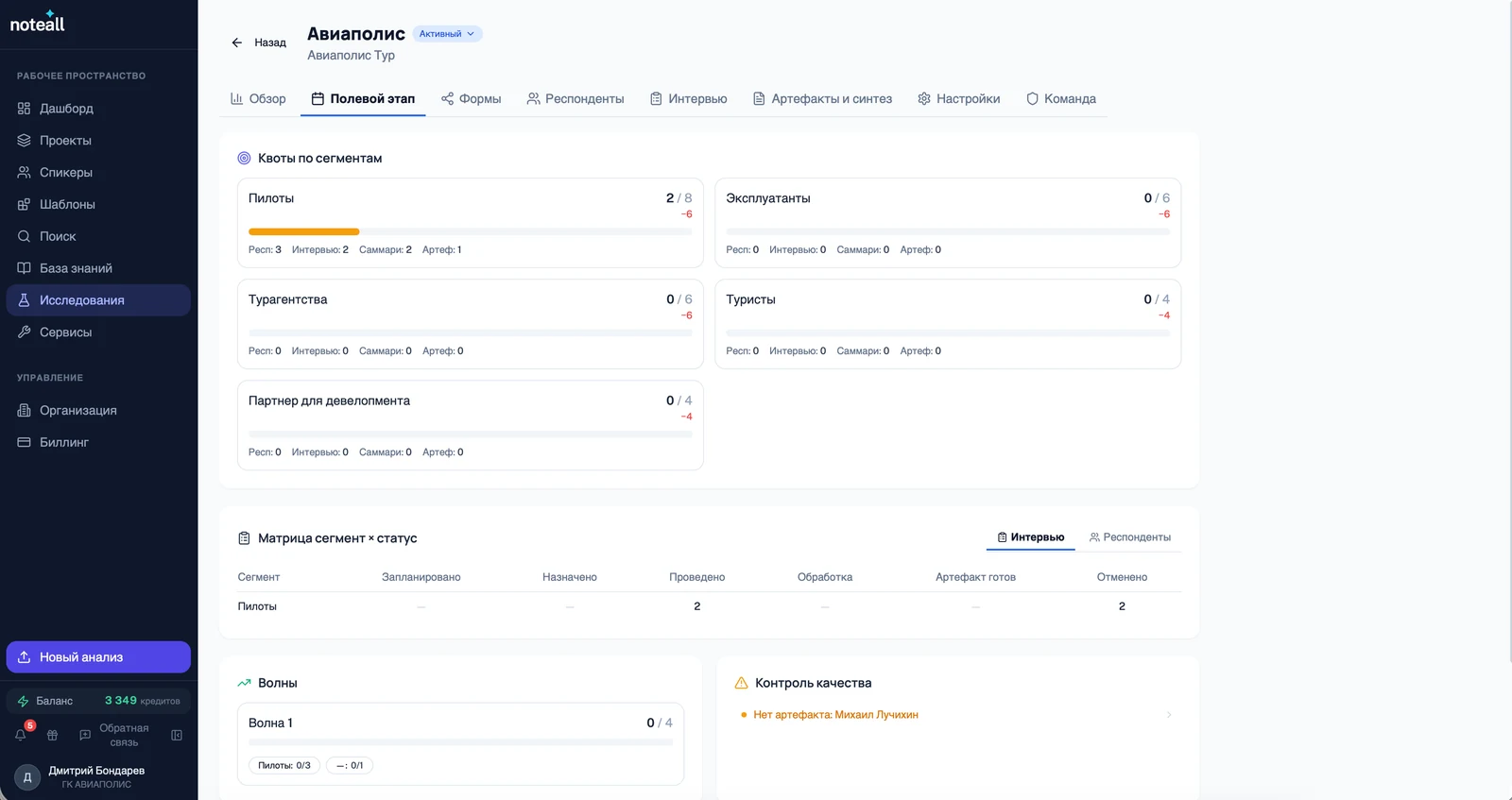Image resolution: width=1512 pixels, height=800 pixels.
Task: Click the Запланировано column header
Action: click(x=421, y=577)
